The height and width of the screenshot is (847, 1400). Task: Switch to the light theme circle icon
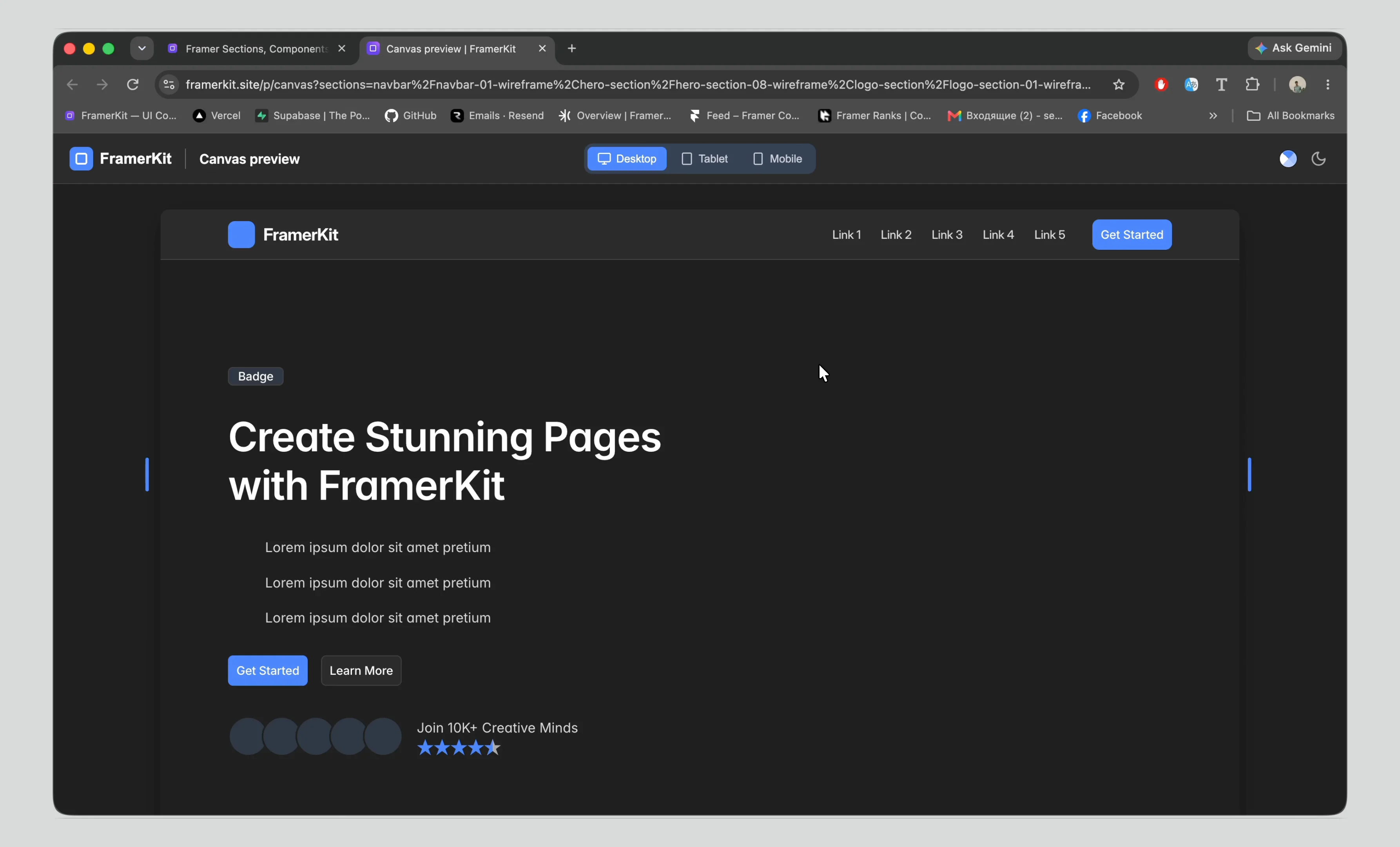pyautogui.click(x=1288, y=158)
